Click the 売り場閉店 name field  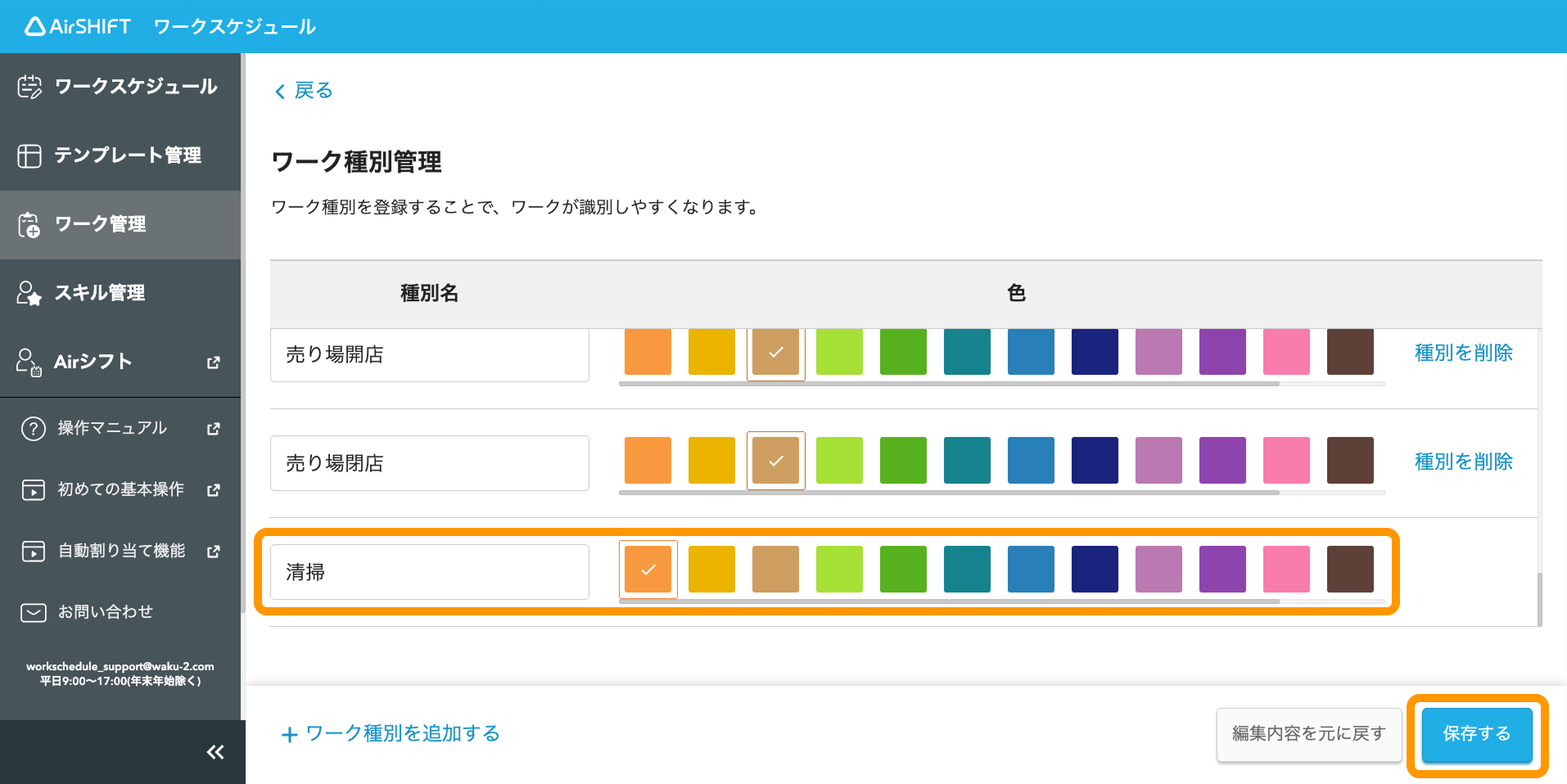430,463
